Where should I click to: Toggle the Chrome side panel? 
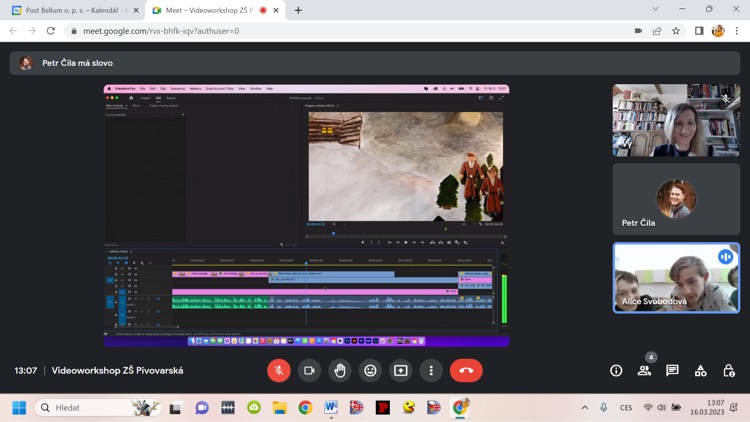(x=699, y=31)
